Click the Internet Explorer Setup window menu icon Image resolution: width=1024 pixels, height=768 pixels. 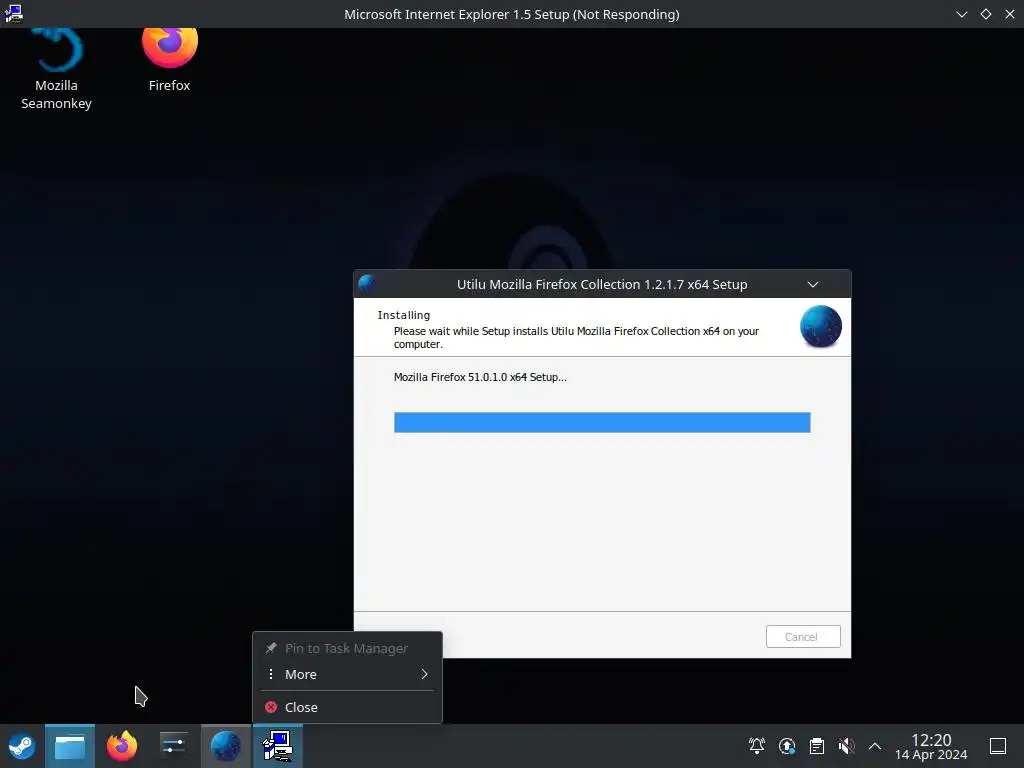[x=13, y=14]
